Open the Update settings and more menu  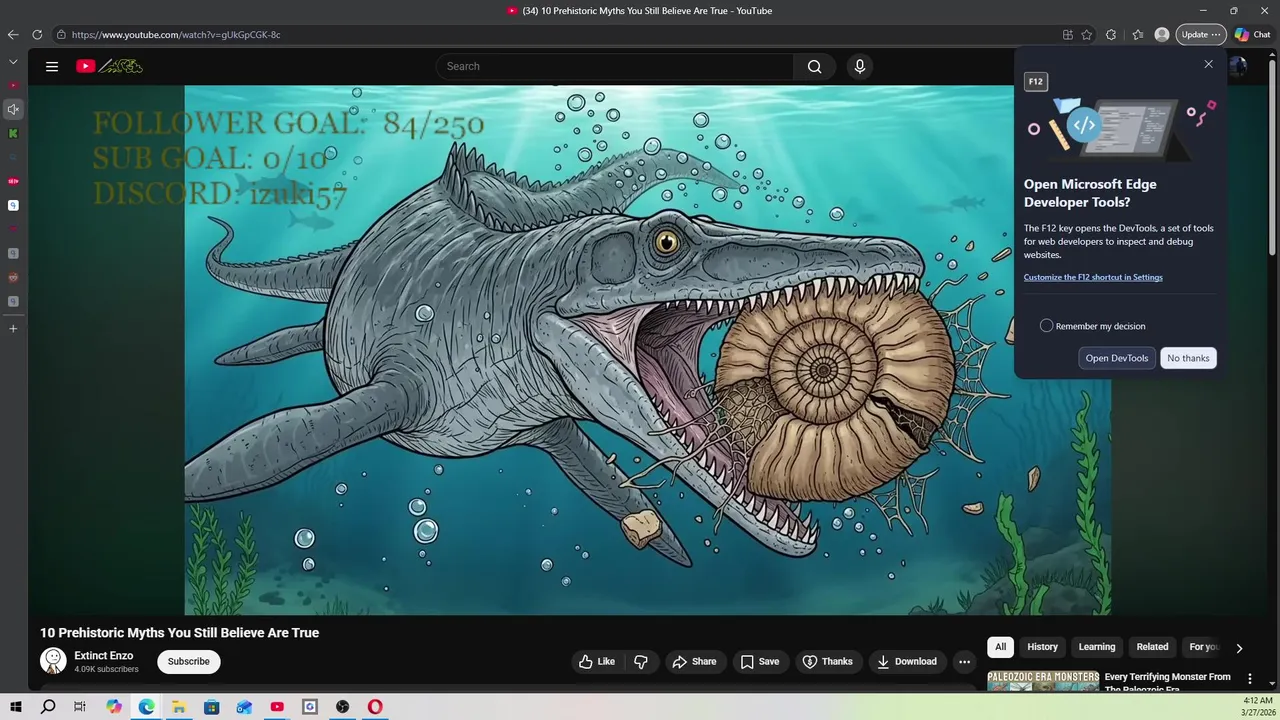coord(1200,35)
